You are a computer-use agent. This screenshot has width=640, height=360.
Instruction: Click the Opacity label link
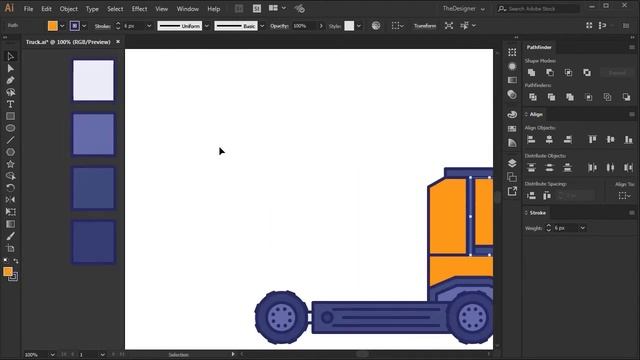279,26
